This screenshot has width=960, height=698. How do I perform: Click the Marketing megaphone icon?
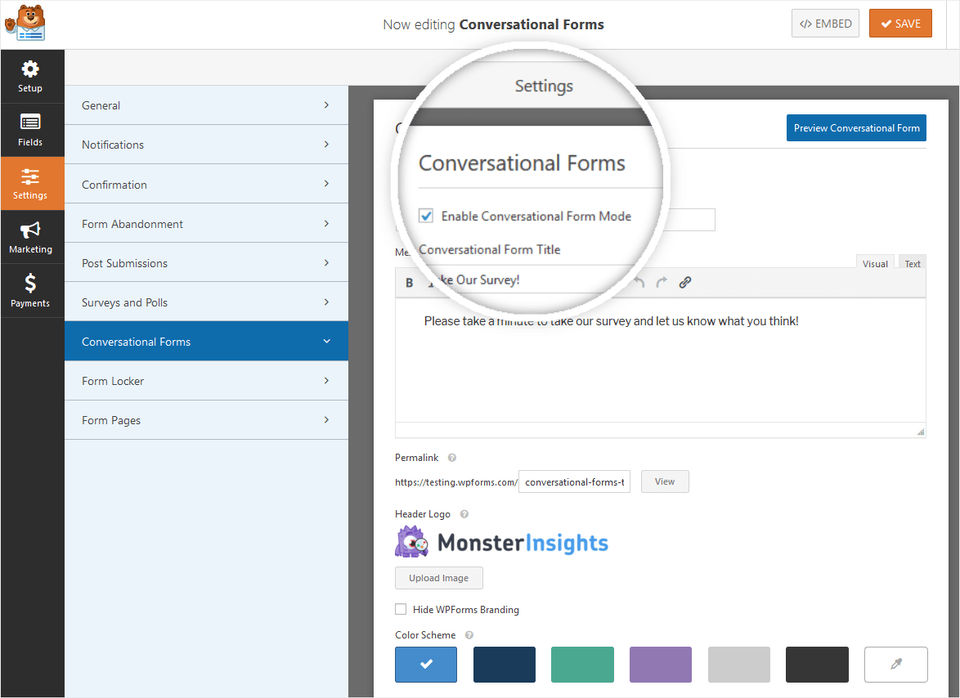pyautogui.click(x=30, y=231)
